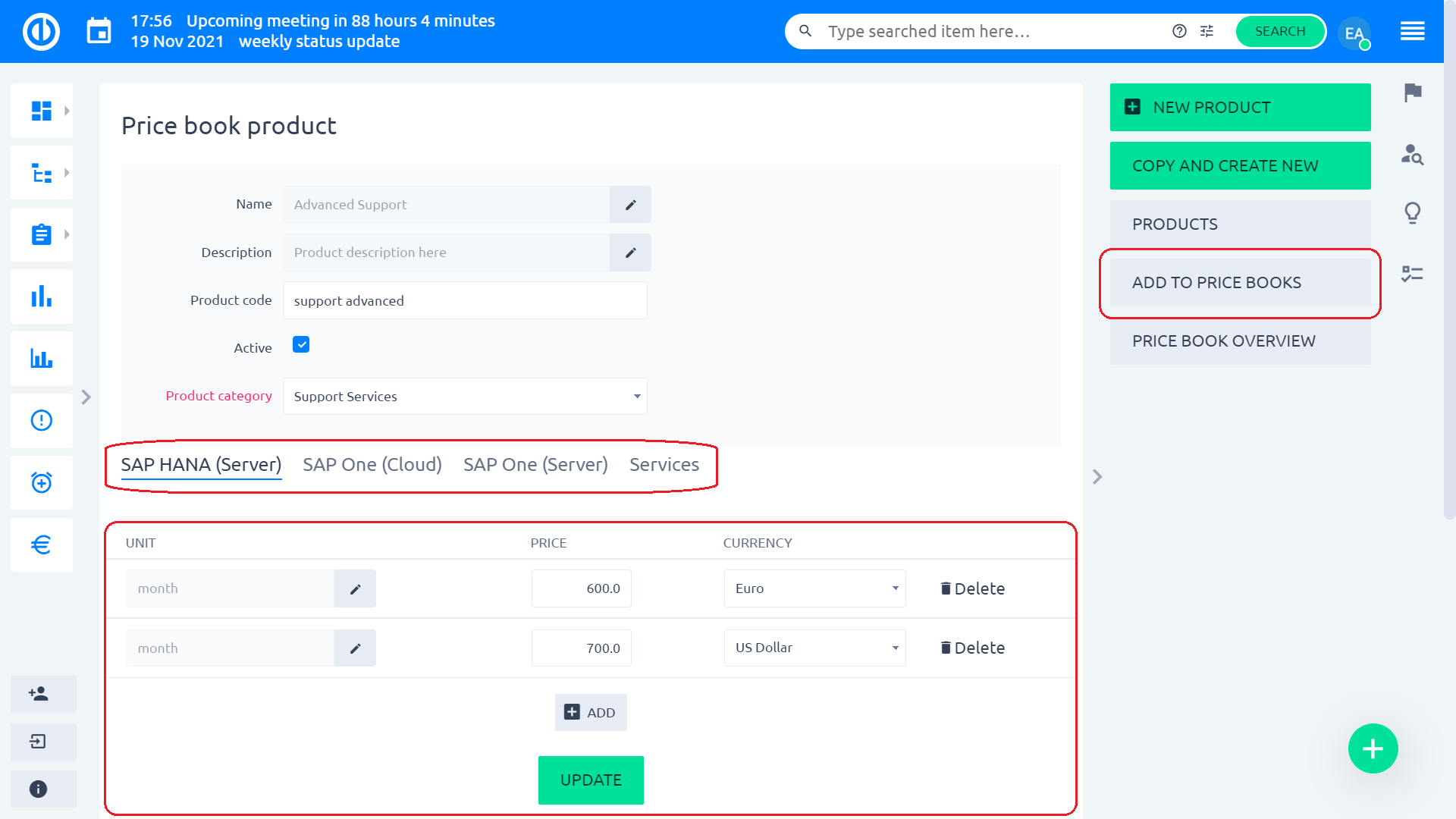Screen dimensions: 1456x819
Task: Open the dashboard sidebar icon
Action: tap(42, 111)
